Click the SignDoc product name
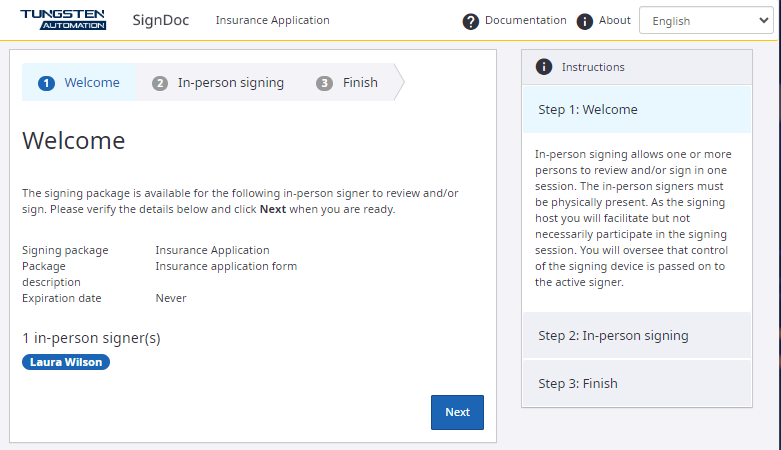 click(161, 20)
